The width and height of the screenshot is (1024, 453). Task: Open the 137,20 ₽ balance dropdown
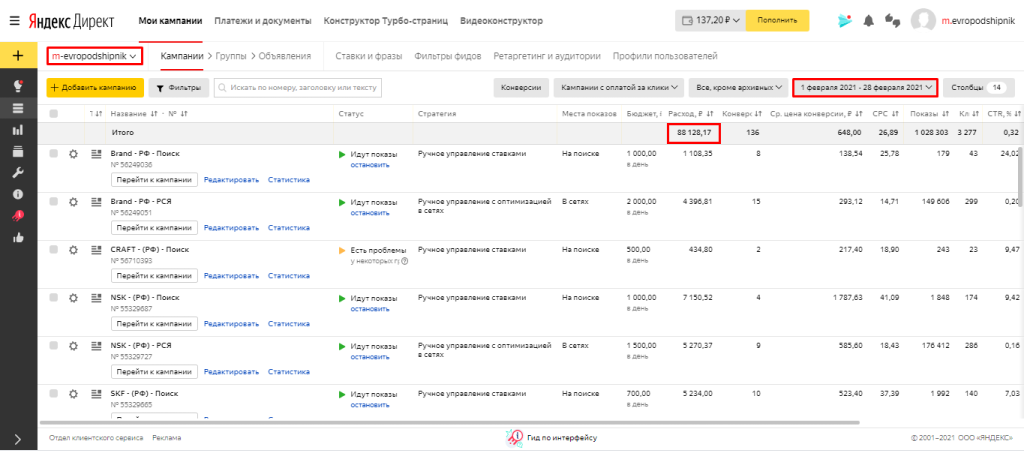click(711, 21)
